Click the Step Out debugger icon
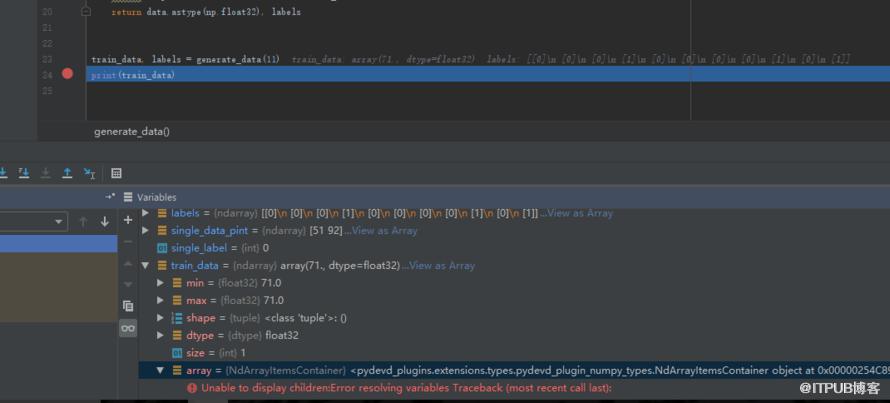 pyautogui.click(x=67, y=173)
